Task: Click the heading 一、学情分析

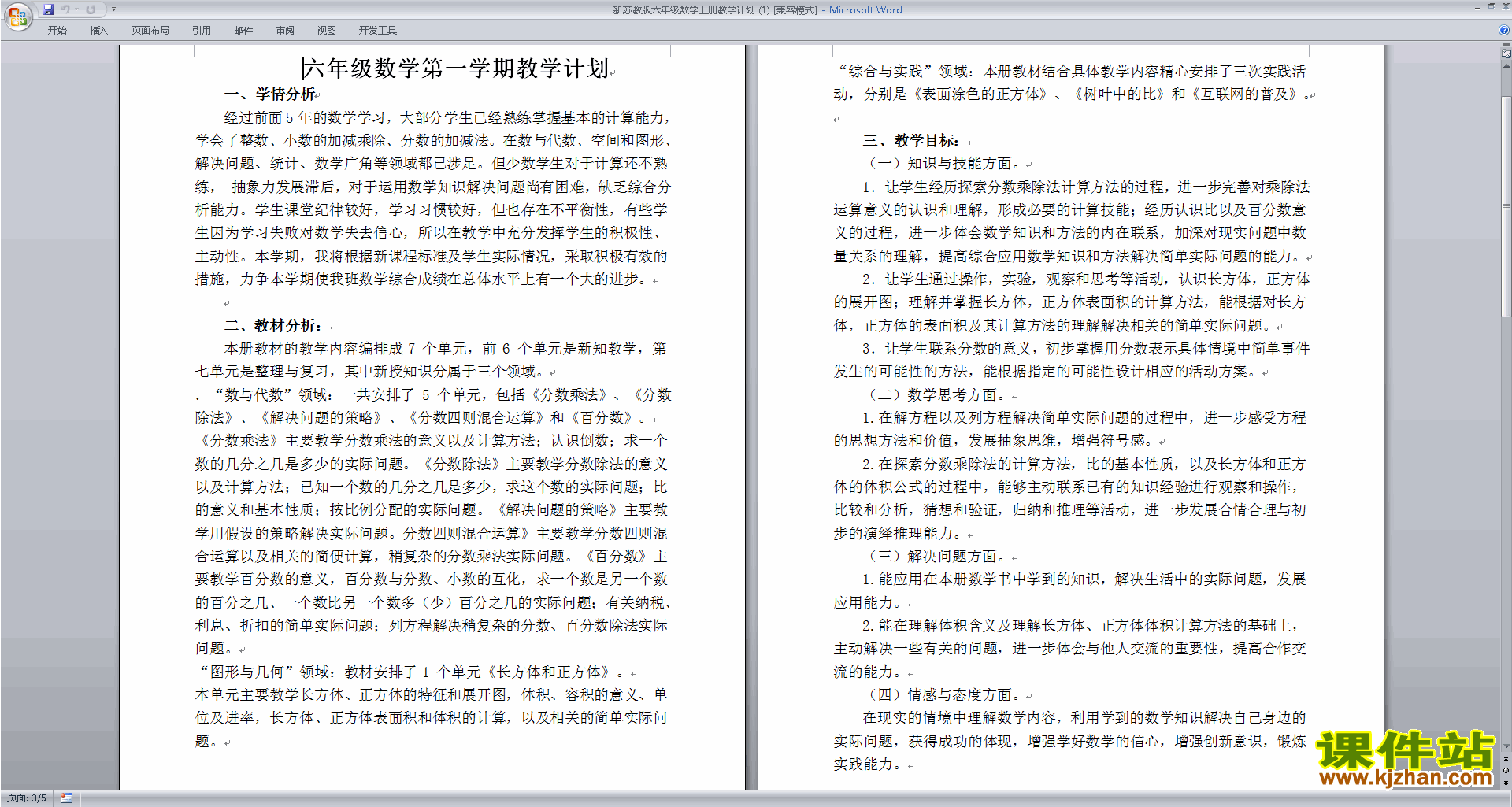Action: click(270, 94)
